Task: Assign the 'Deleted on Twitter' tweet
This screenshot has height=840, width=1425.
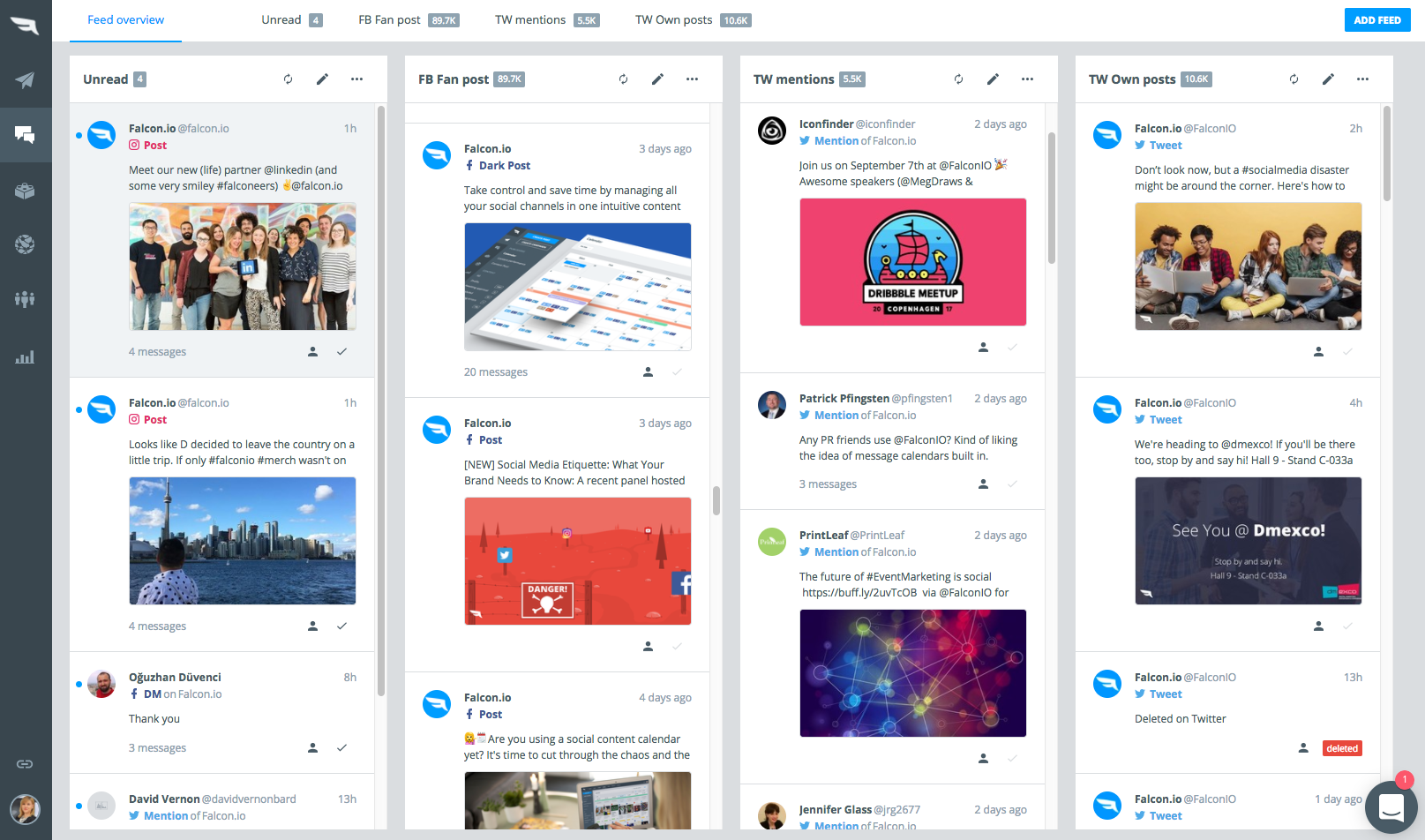Action: [x=1303, y=747]
